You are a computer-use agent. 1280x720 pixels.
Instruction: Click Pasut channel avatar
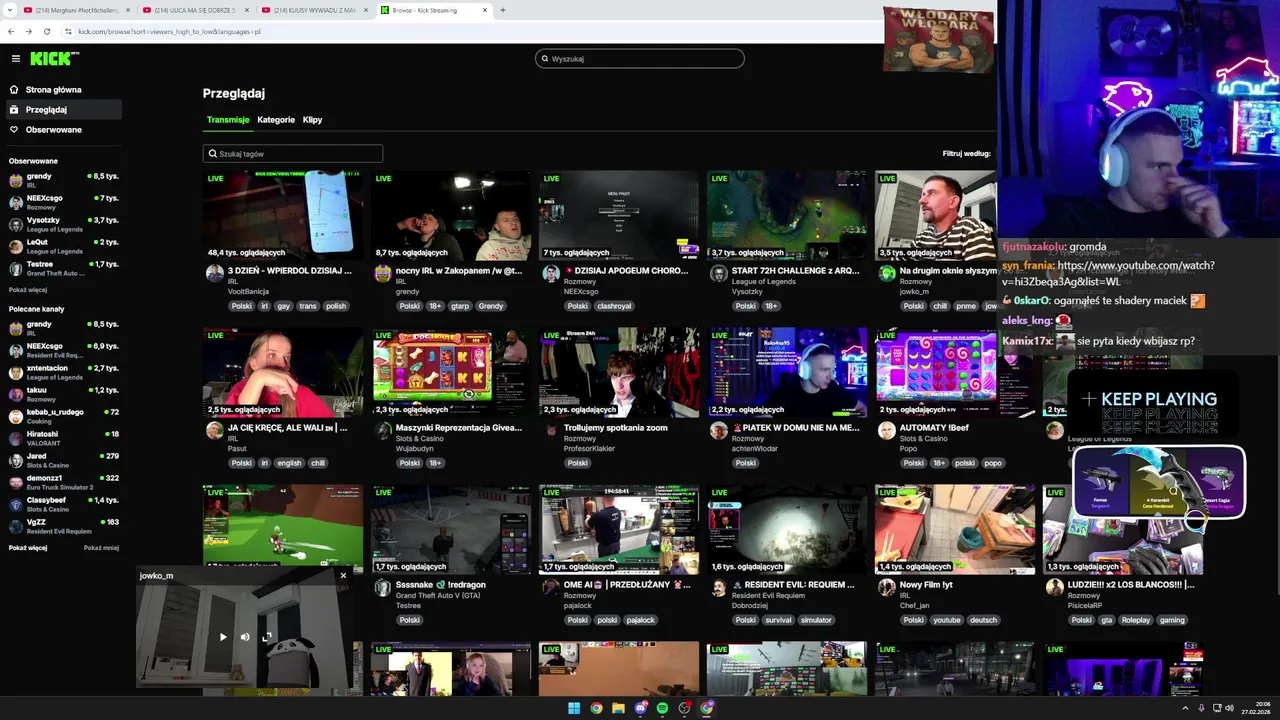pyautogui.click(x=214, y=430)
